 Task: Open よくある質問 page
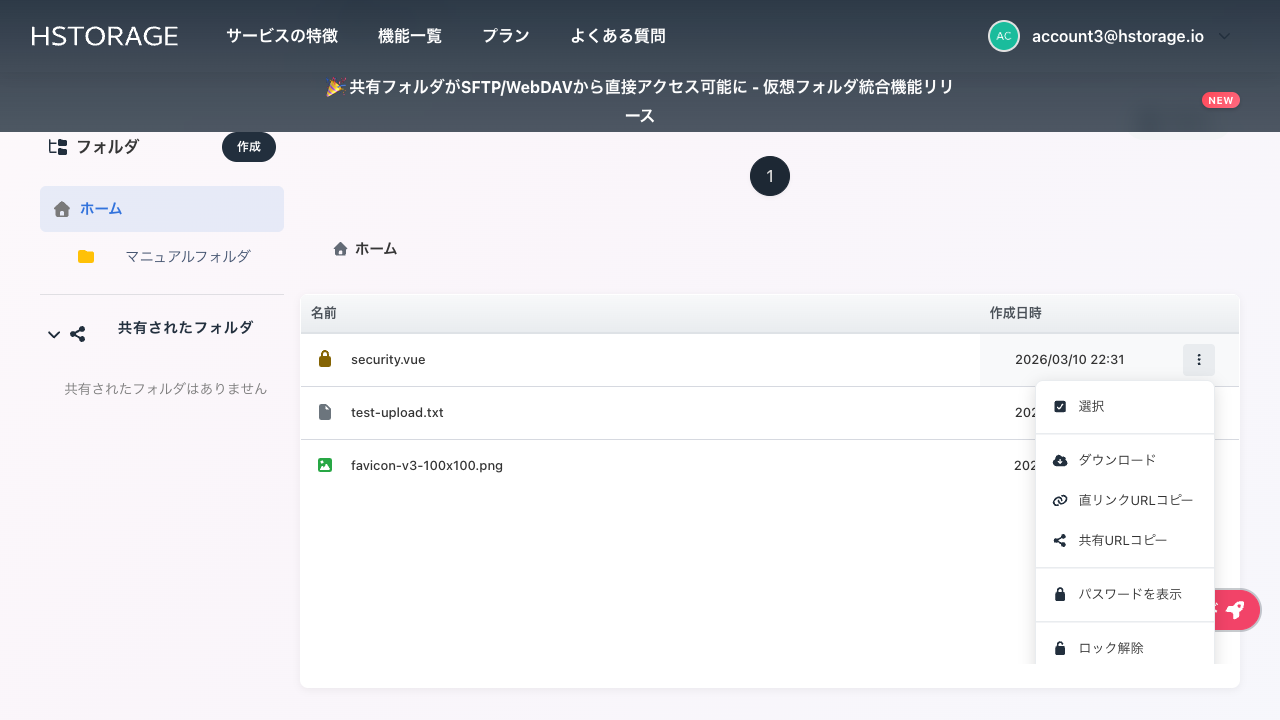point(618,36)
